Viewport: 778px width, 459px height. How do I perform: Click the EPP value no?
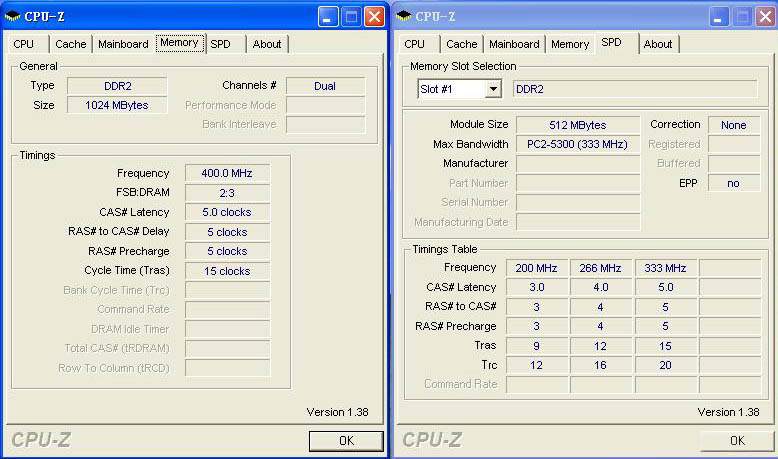(x=734, y=183)
